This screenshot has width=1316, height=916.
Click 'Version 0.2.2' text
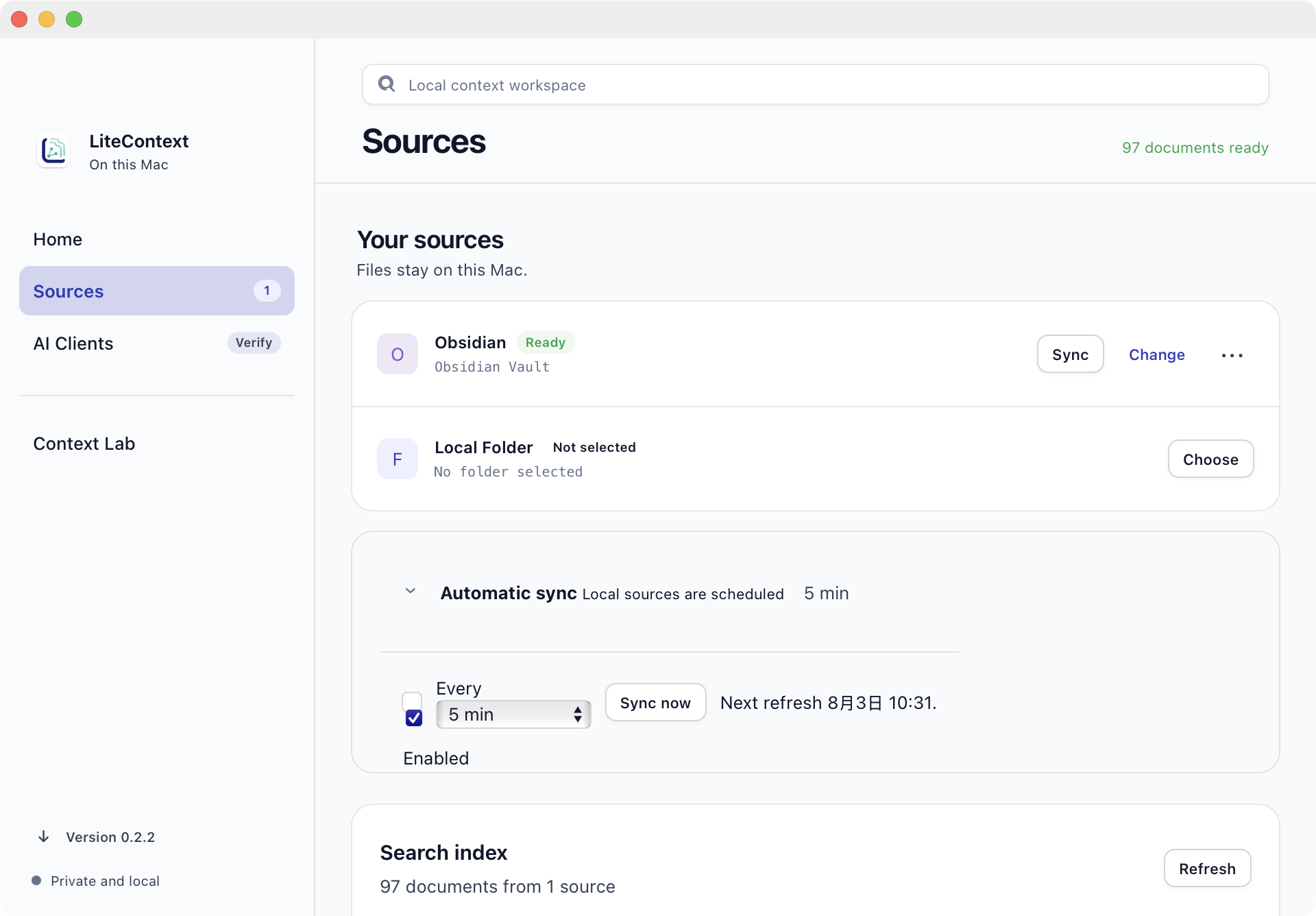(110, 836)
